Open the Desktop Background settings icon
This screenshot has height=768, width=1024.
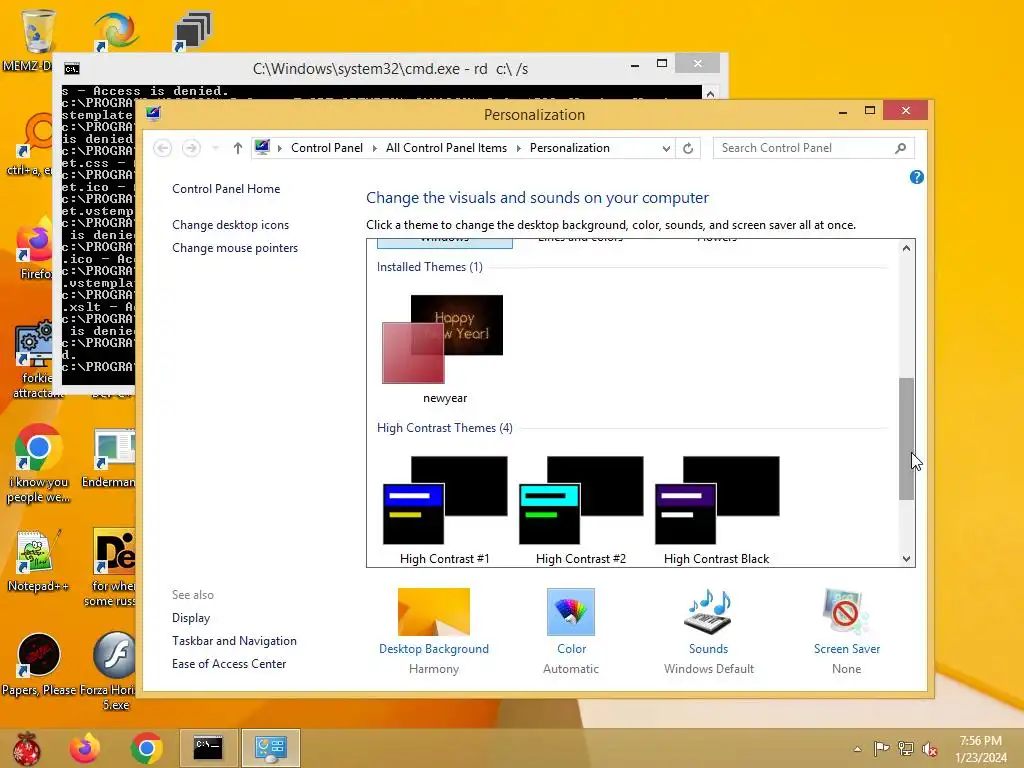434,612
